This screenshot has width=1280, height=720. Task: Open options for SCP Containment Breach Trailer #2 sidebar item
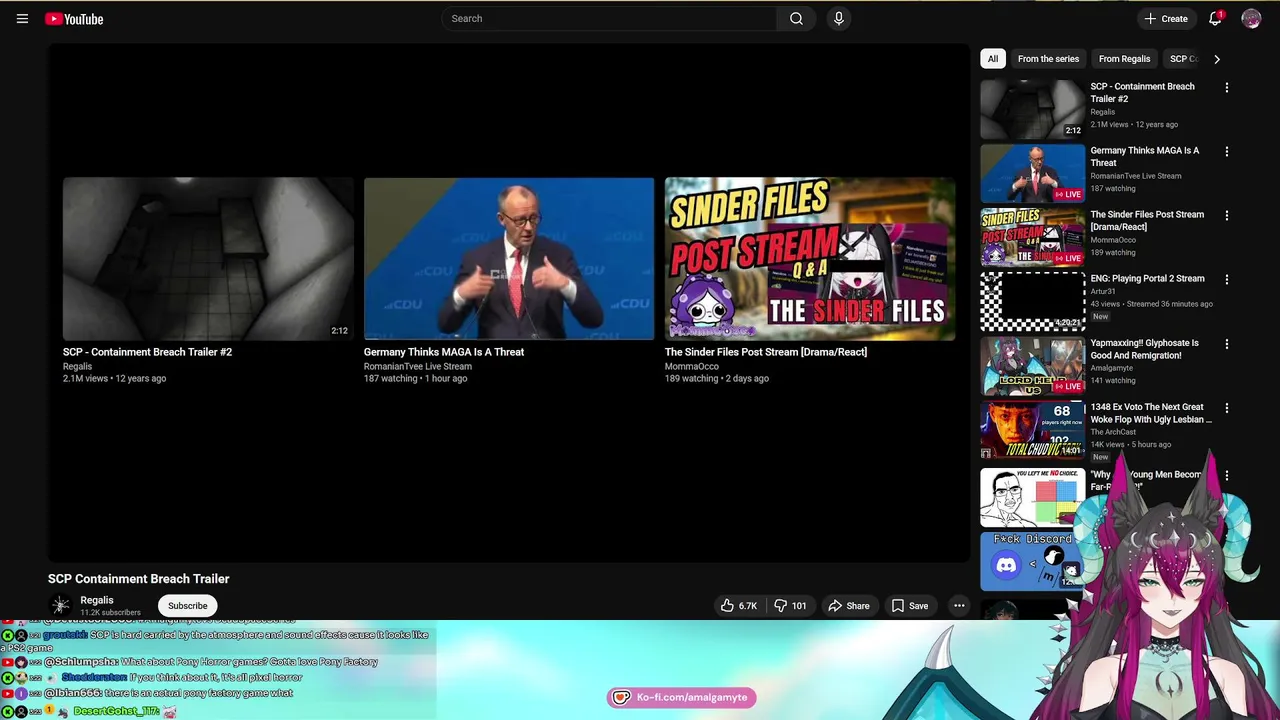[1226, 87]
